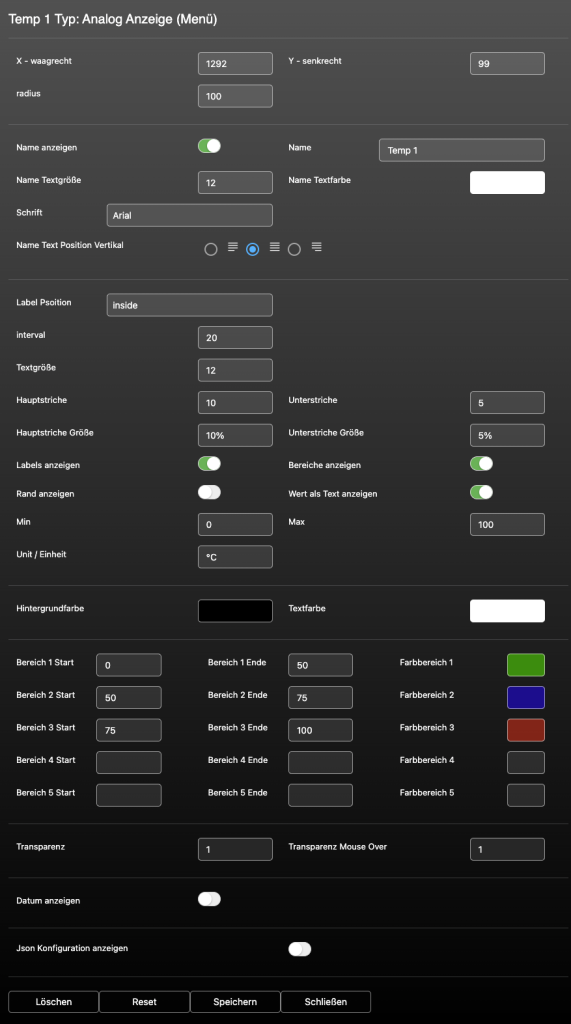Choose the third vertical position radio button
571x1024 pixels.
294,249
